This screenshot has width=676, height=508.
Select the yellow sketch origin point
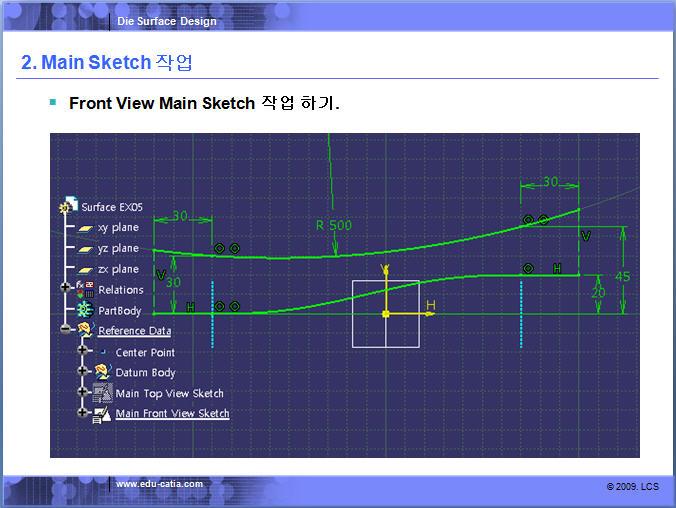tap(385, 314)
